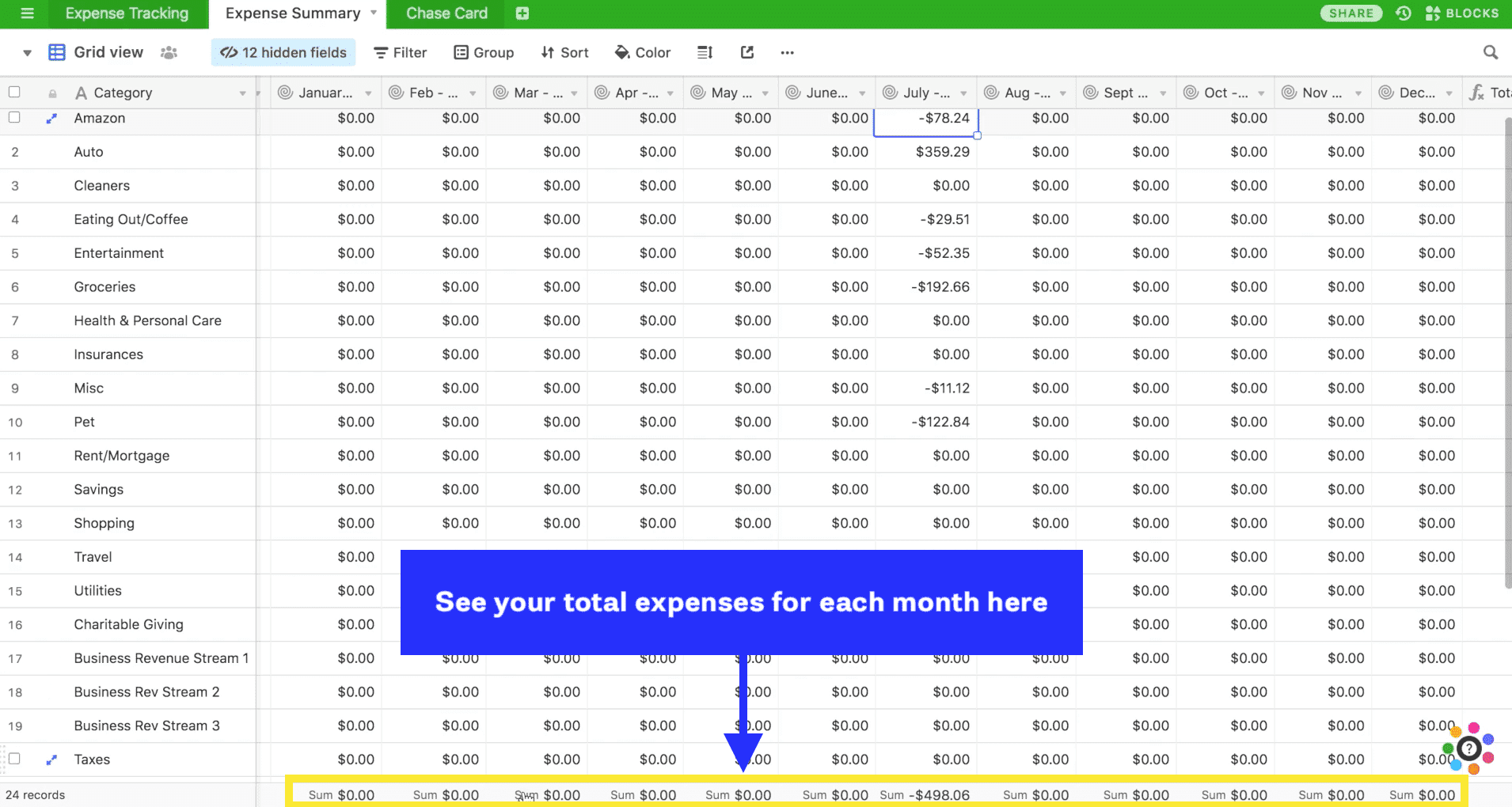1512x807 pixels.
Task: Click the Dec Sum $0.00 summary
Action: [x=1422, y=795]
